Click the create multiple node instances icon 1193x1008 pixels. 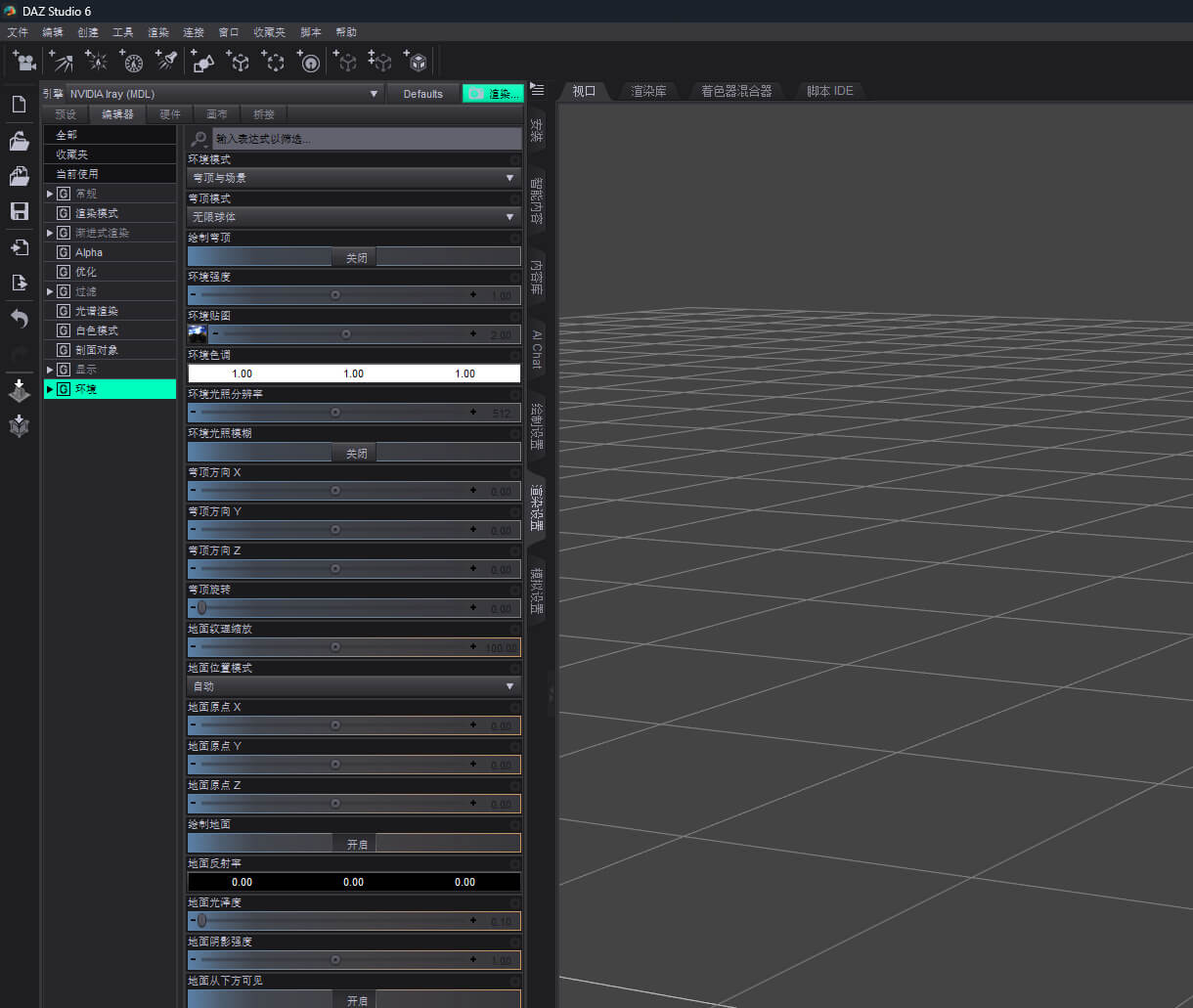click(380, 62)
